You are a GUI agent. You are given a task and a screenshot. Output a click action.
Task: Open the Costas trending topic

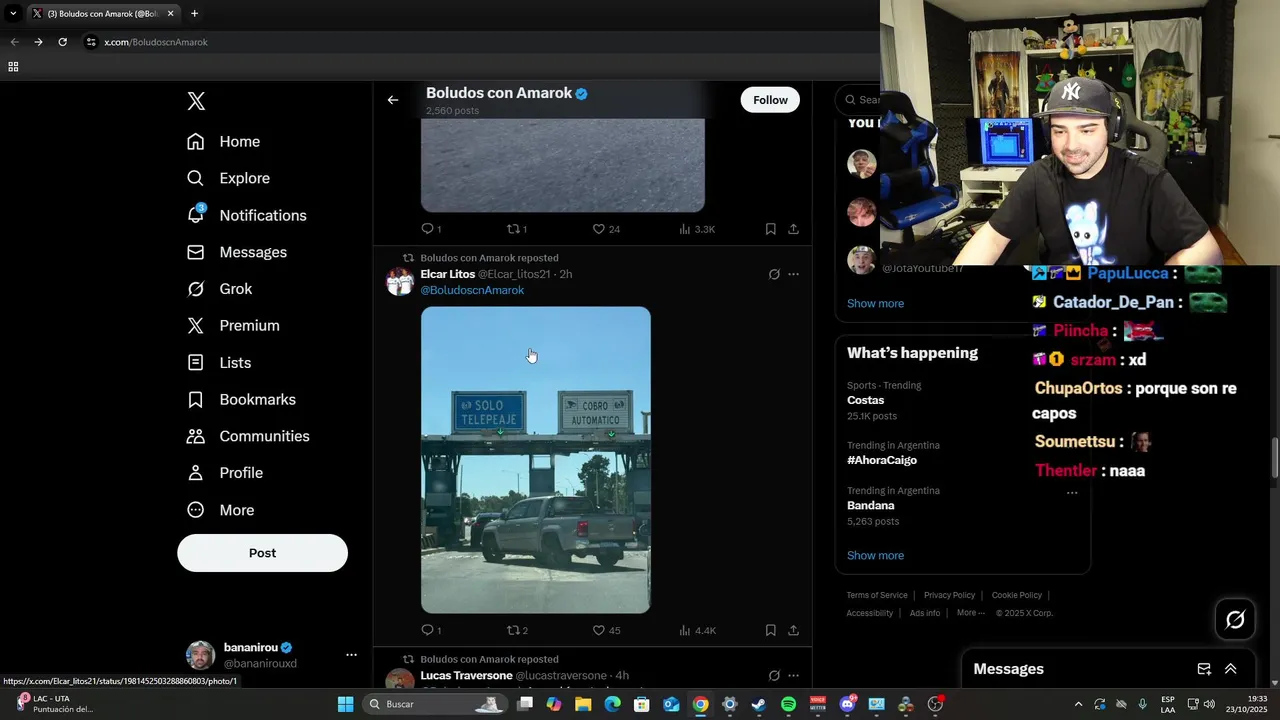point(865,400)
